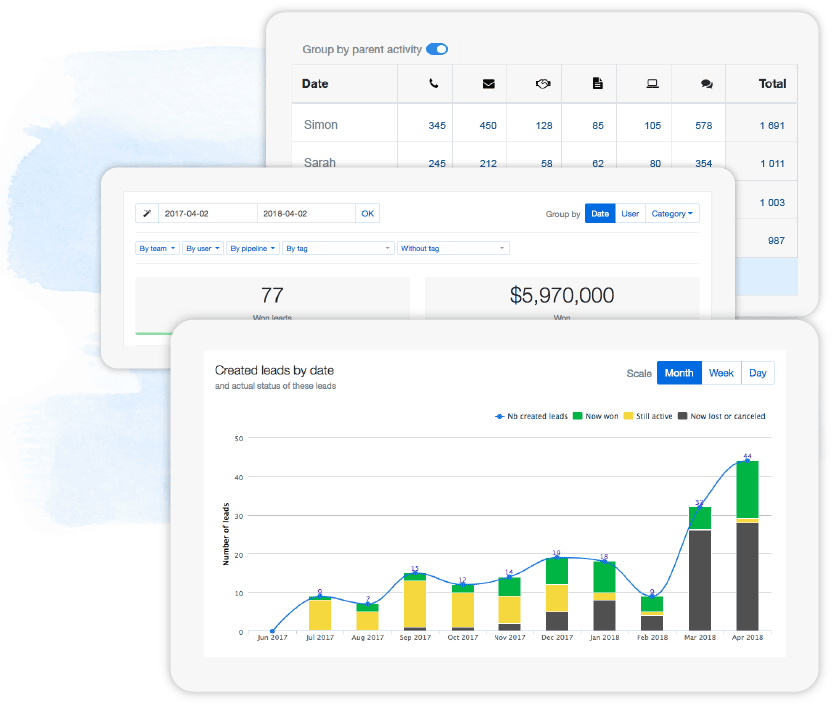Group by Date tab
The height and width of the screenshot is (707, 833).
pos(600,214)
